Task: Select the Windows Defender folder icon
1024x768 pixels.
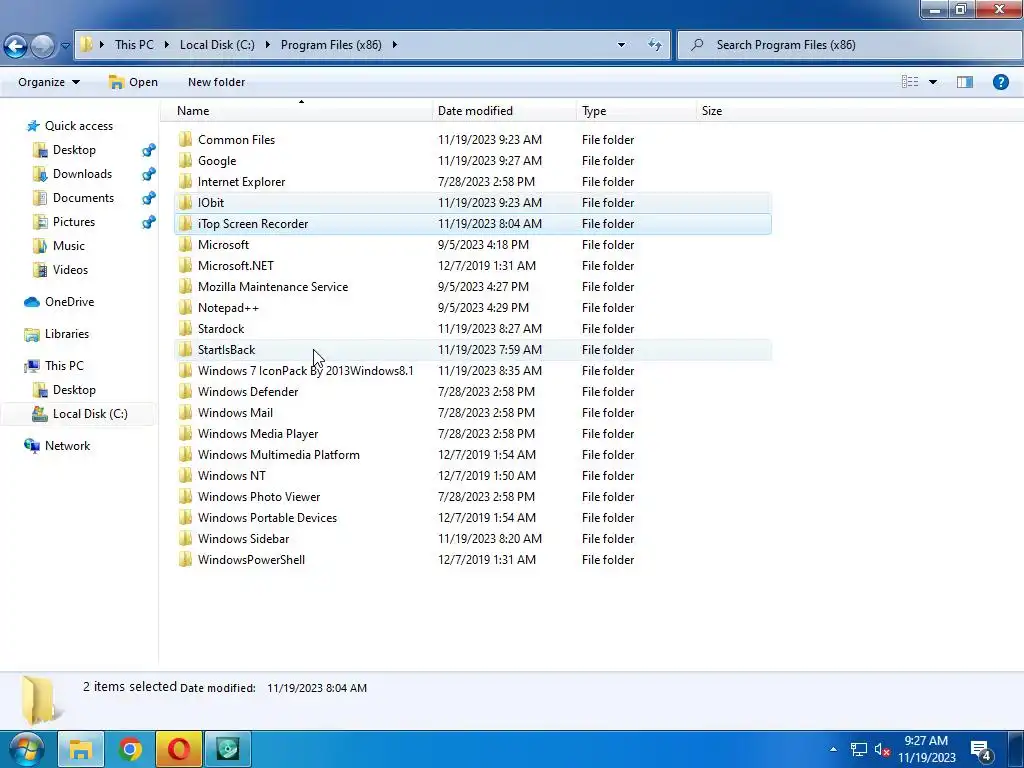Action: pyautogui.click(x=185, y=391)
